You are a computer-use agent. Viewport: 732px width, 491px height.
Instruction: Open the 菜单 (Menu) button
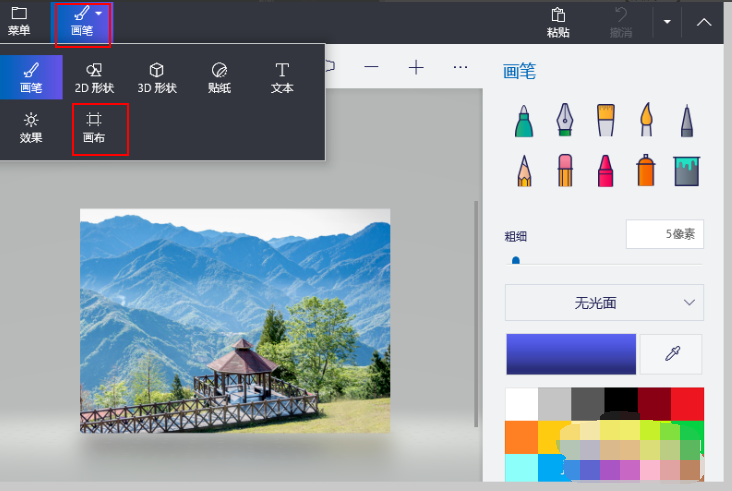coord(19,21)
